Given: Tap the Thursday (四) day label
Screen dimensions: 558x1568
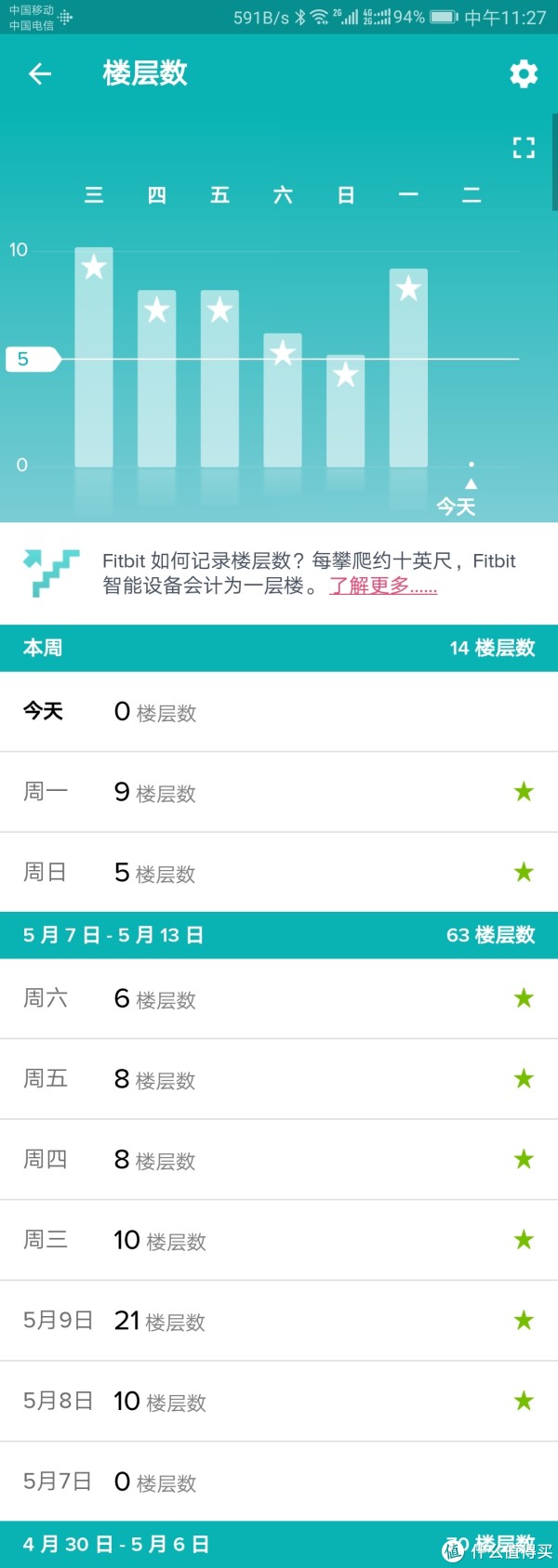Looking at the screenshot, I should pyautogui.click(x=157, y=195).
